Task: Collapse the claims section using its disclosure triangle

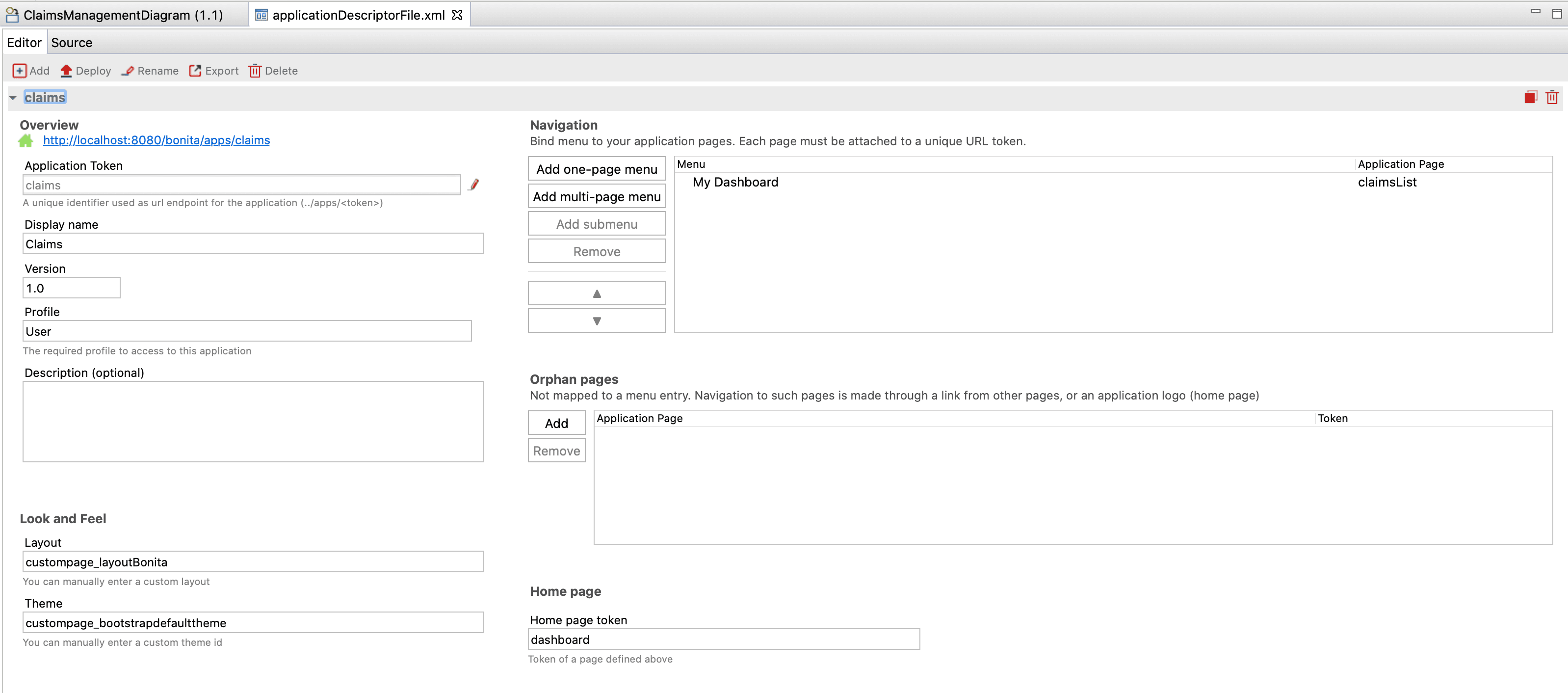Action: [x=13, y=97]
